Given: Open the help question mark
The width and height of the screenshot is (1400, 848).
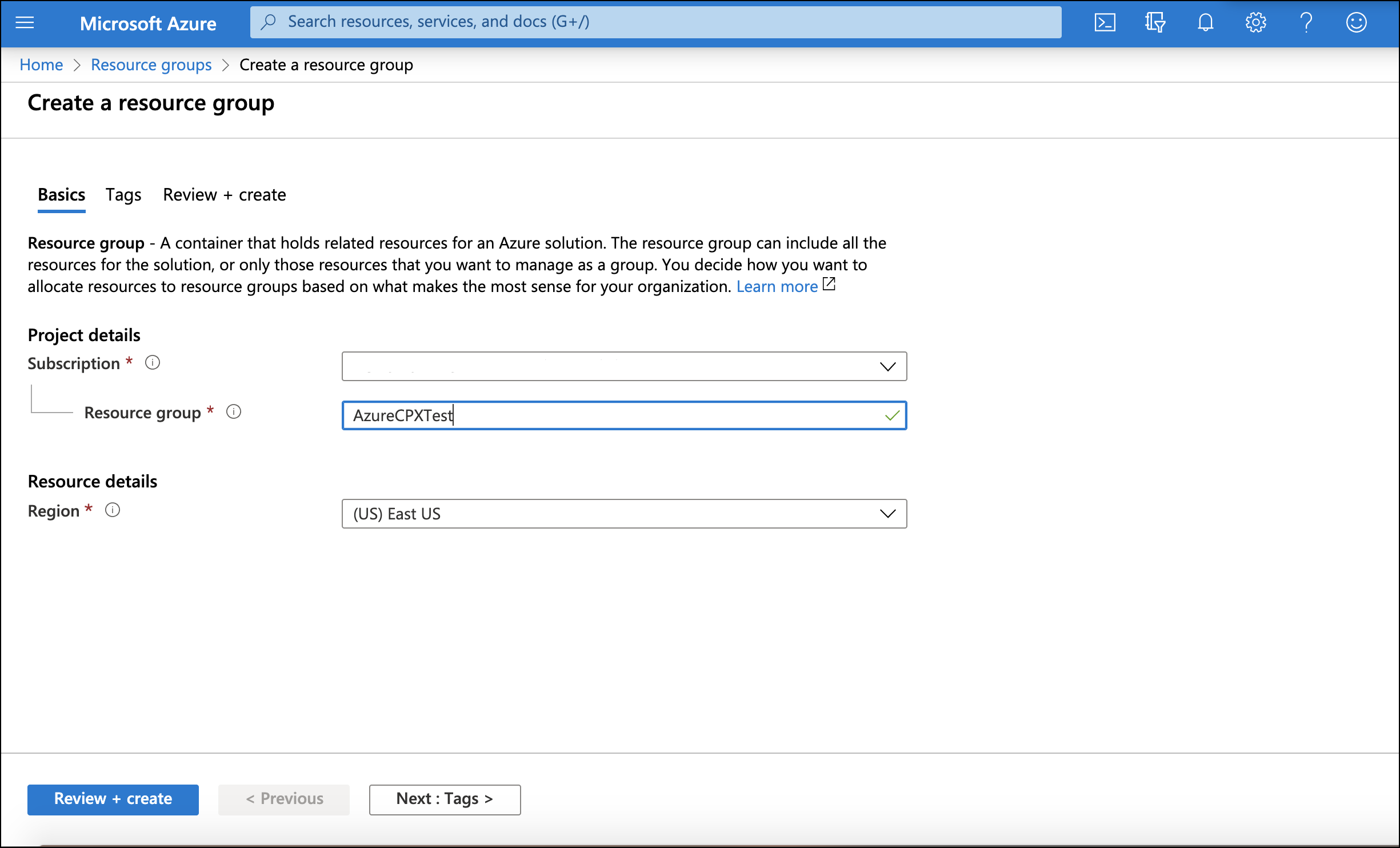Looking at the screenshot, I should tap(1306, 23).
